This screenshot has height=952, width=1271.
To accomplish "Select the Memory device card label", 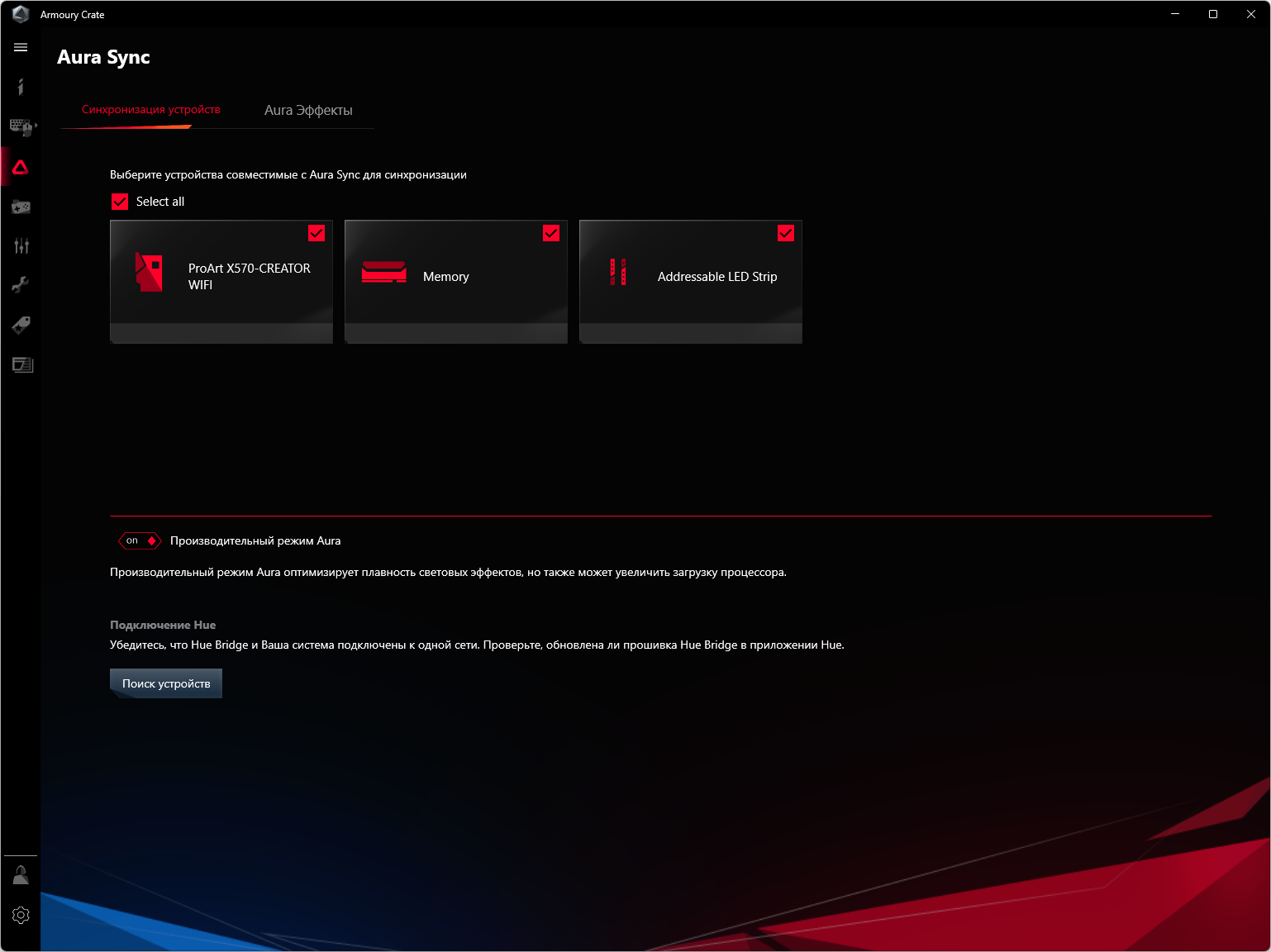I will pos(446,277).
